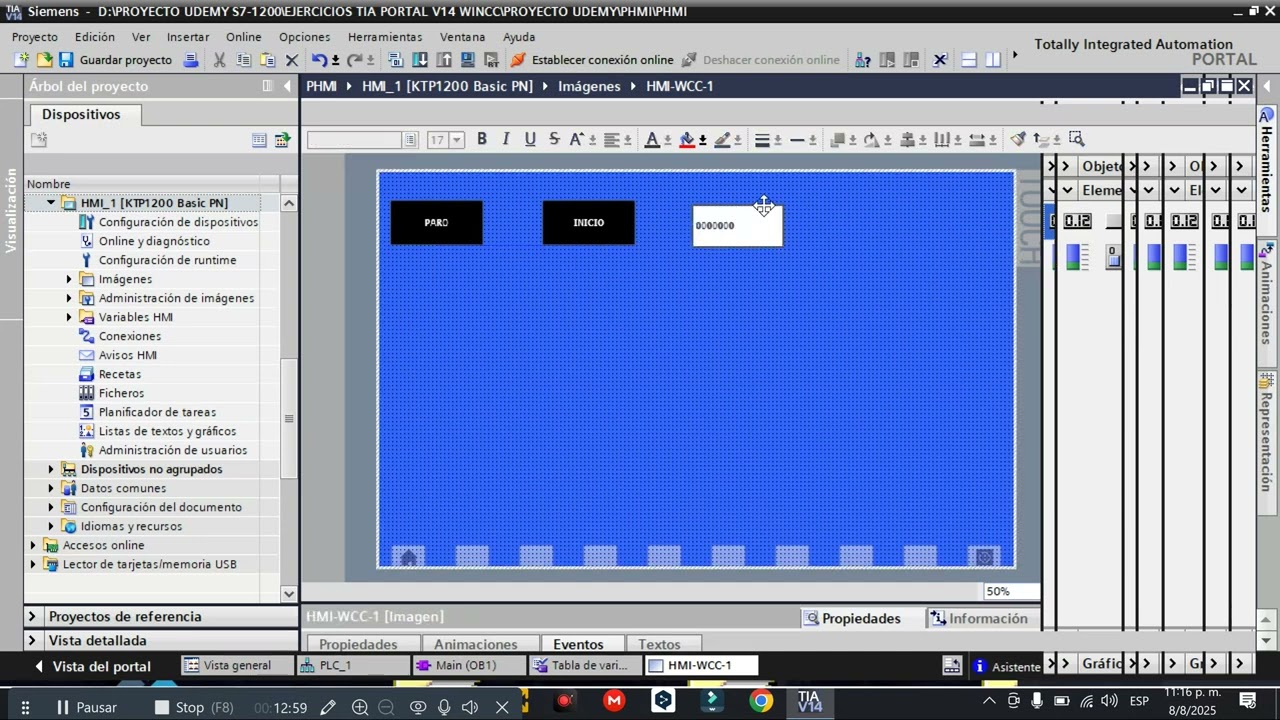Select the 000000 I/O field on screen
Screen dimensions: 1280x720
(737, 226)
